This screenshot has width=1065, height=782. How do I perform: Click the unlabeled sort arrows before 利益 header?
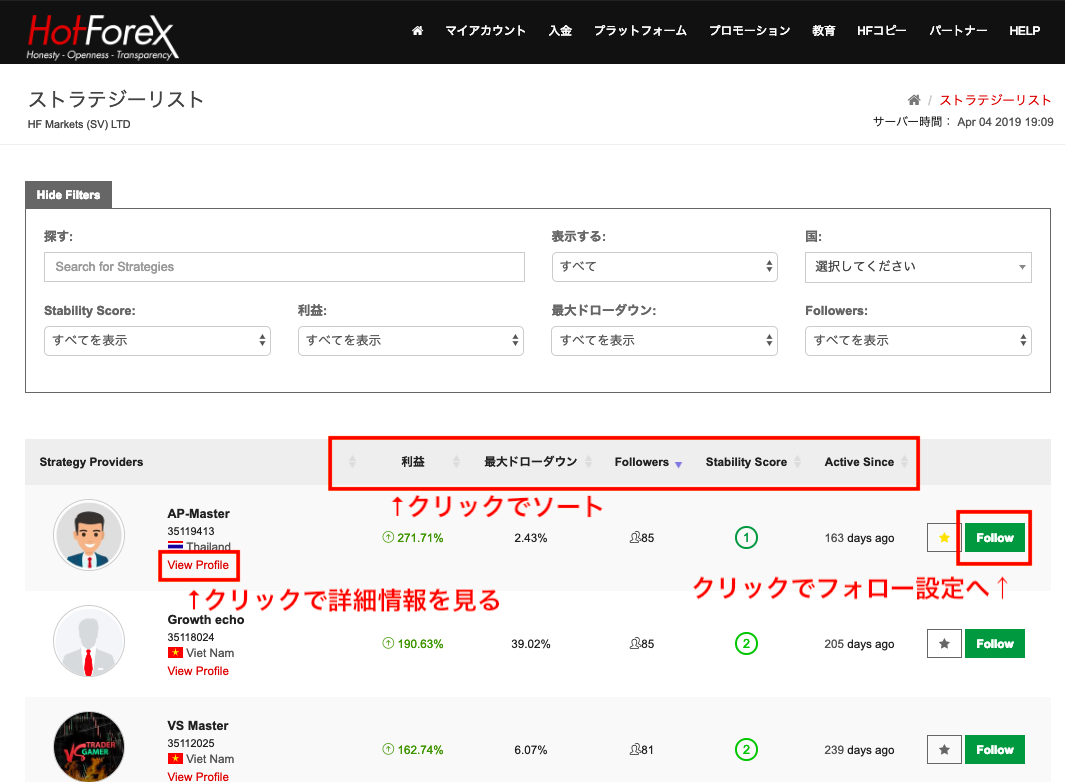pos(352,462)
